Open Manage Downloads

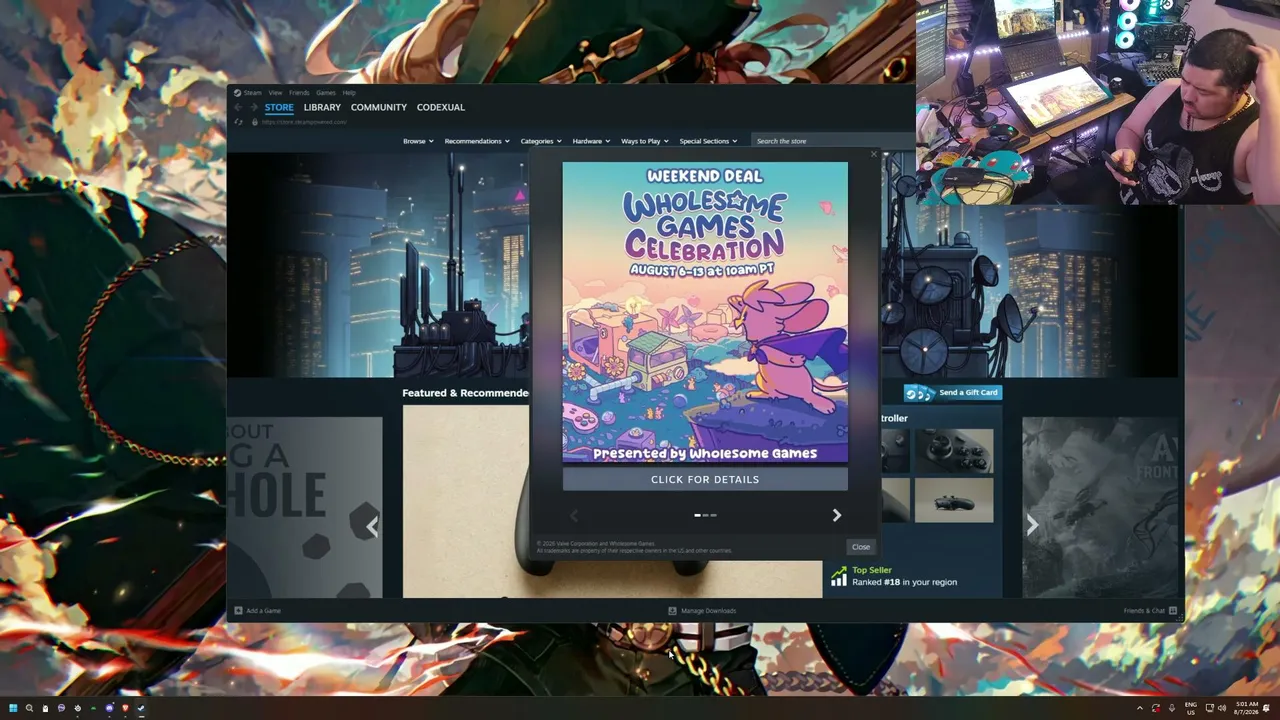pos(702,610)
